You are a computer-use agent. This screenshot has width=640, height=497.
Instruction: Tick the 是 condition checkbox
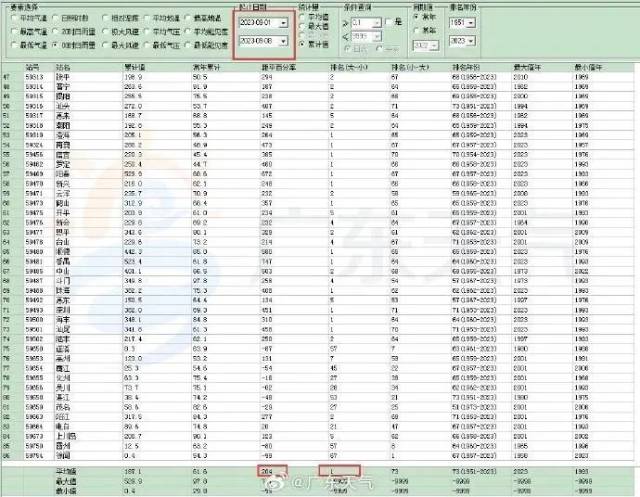pyautogui.click(x=388, y=22)
